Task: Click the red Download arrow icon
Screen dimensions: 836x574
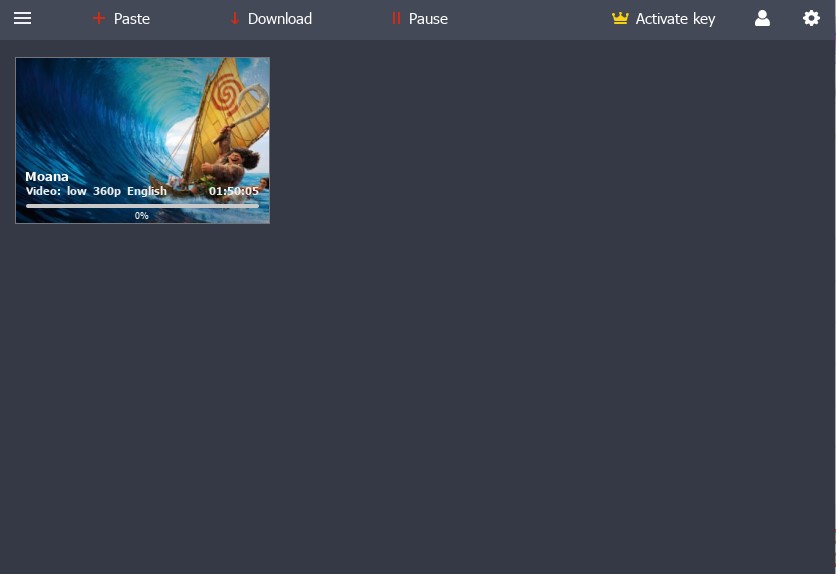Action: tap(235, 19)
